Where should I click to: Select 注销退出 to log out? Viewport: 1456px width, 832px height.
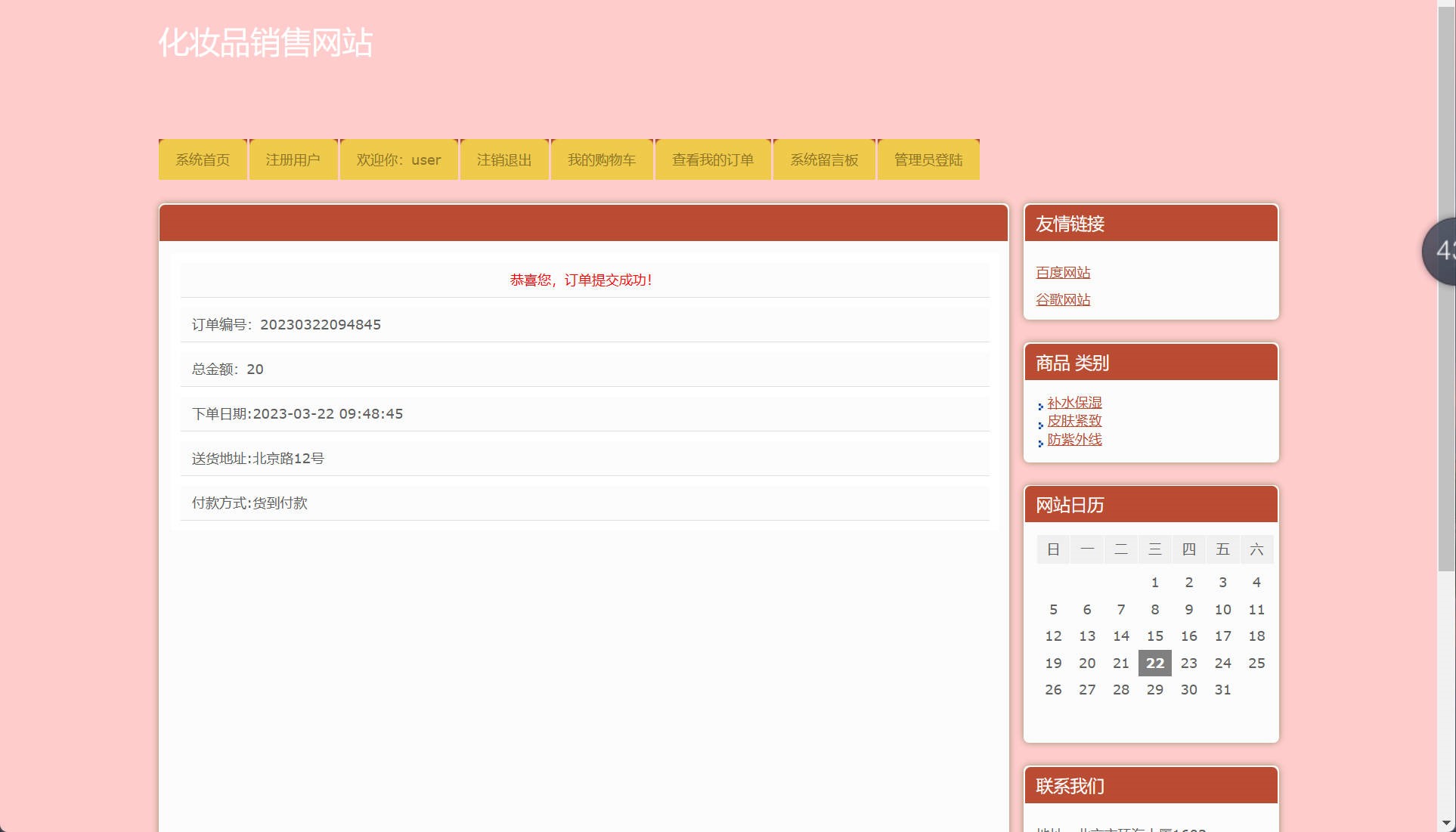click(503, 159)
